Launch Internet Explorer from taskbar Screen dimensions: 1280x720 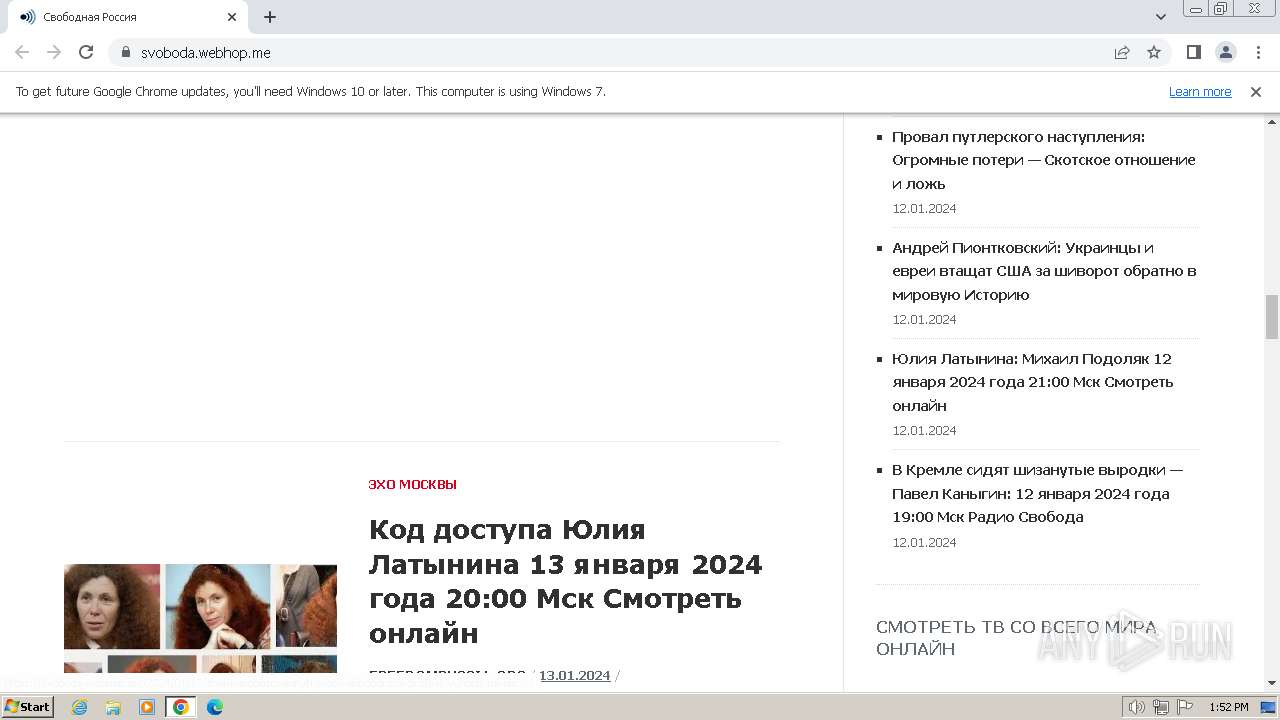click(79, 707)
